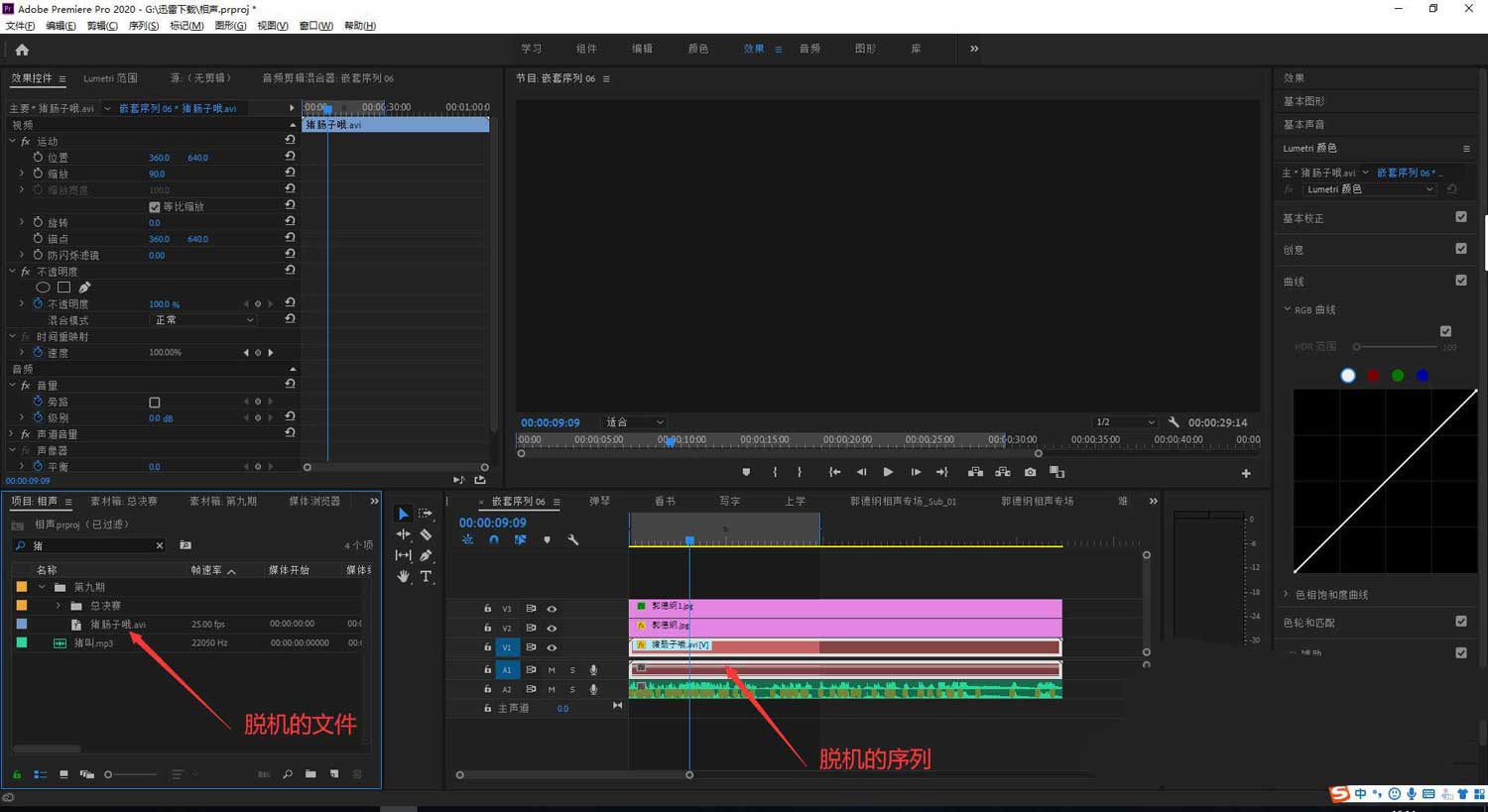Open the 适合 zoom level dropdown
The width and height of the screenshot is (1488, 812).
click(635, 422)
